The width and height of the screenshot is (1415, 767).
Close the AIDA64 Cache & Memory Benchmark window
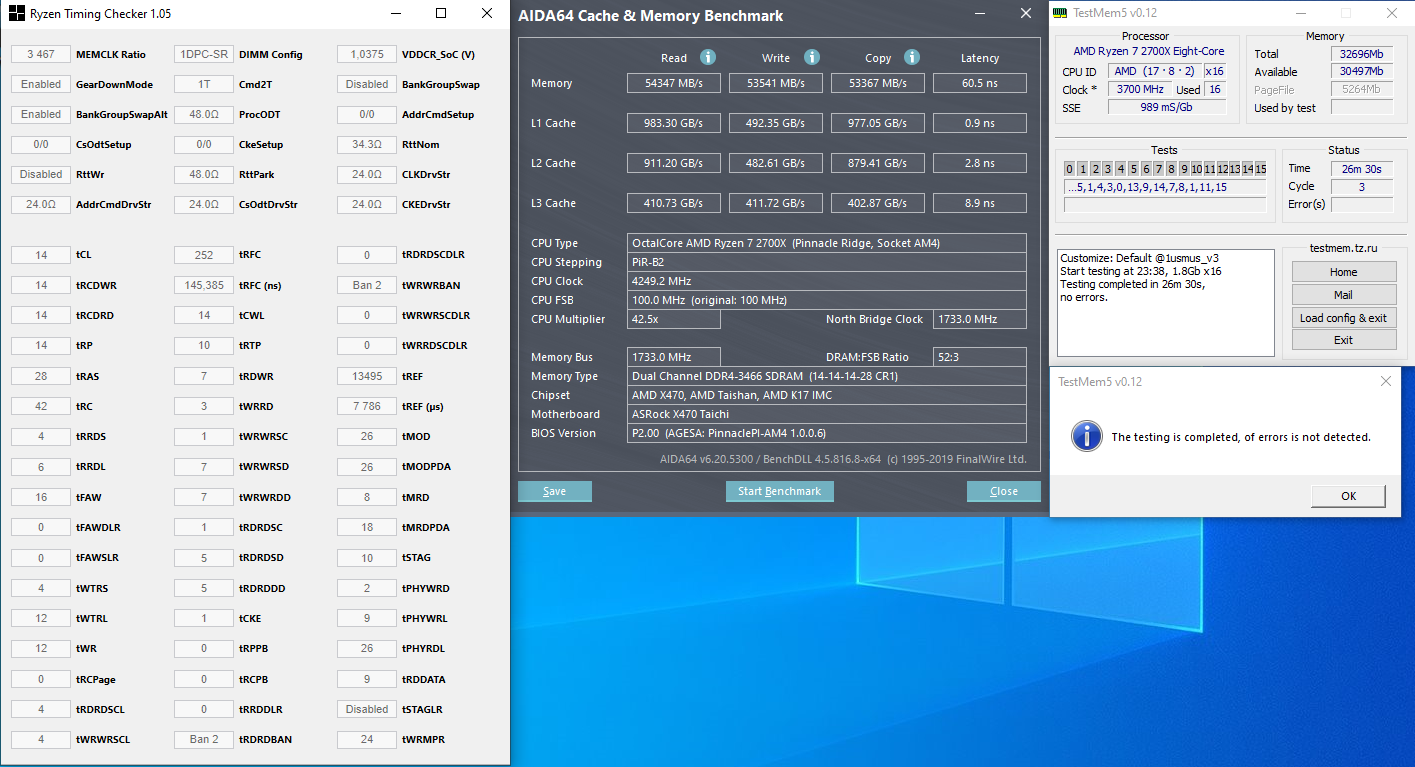point(1026,14)
